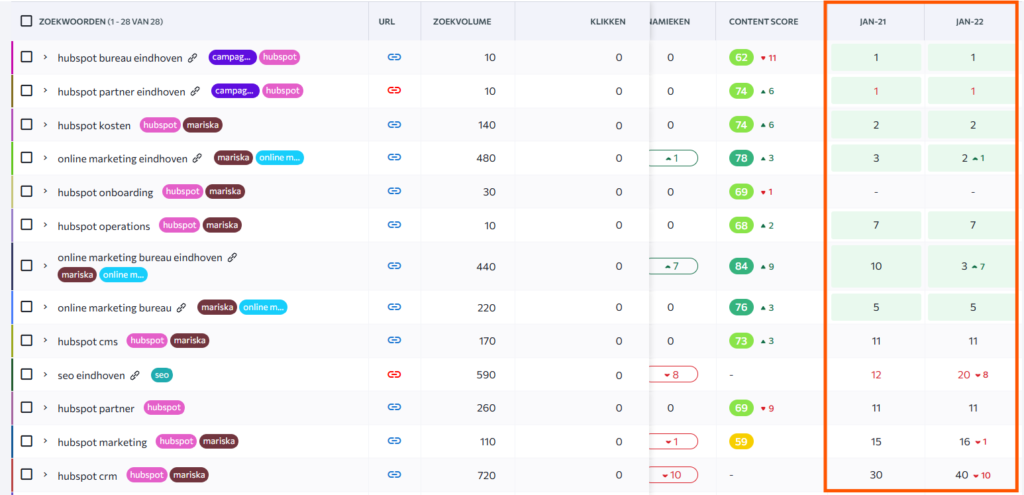Expand the hubspot onboarding row
This screenshot has width=1024, height=495.
[x=45, y=192]
